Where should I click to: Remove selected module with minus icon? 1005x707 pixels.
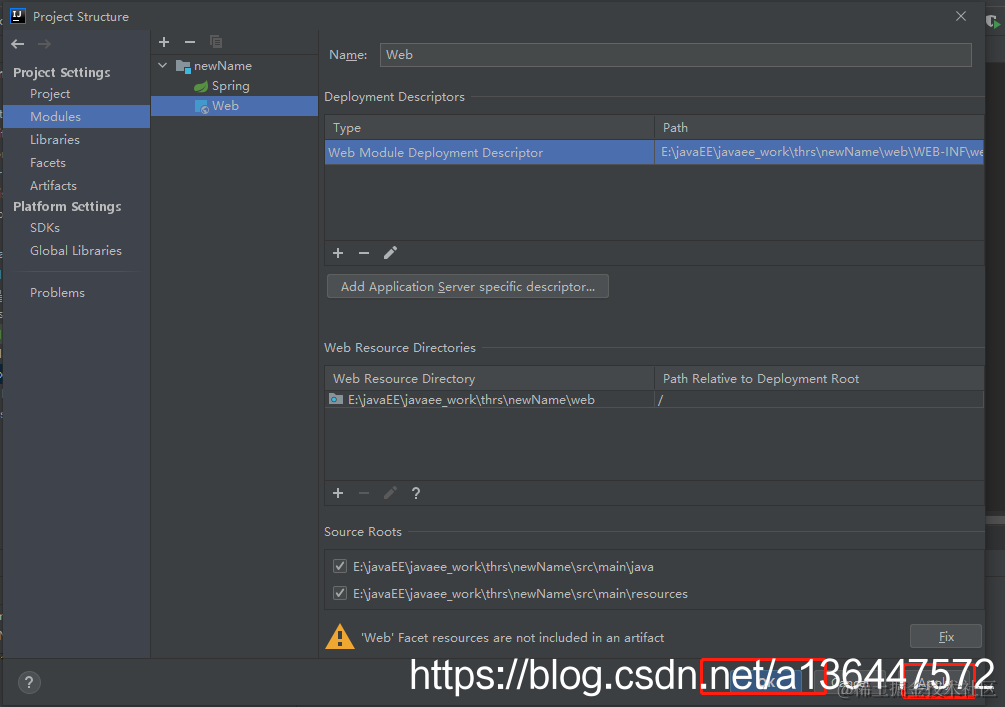tap(190, 42)
